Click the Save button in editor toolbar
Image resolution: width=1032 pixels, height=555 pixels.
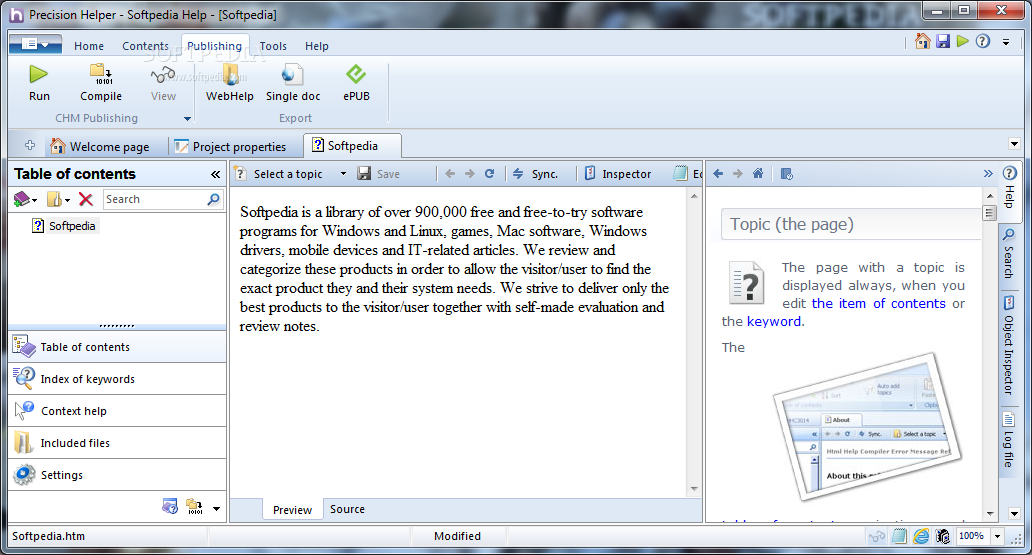(x=379, y=174)
